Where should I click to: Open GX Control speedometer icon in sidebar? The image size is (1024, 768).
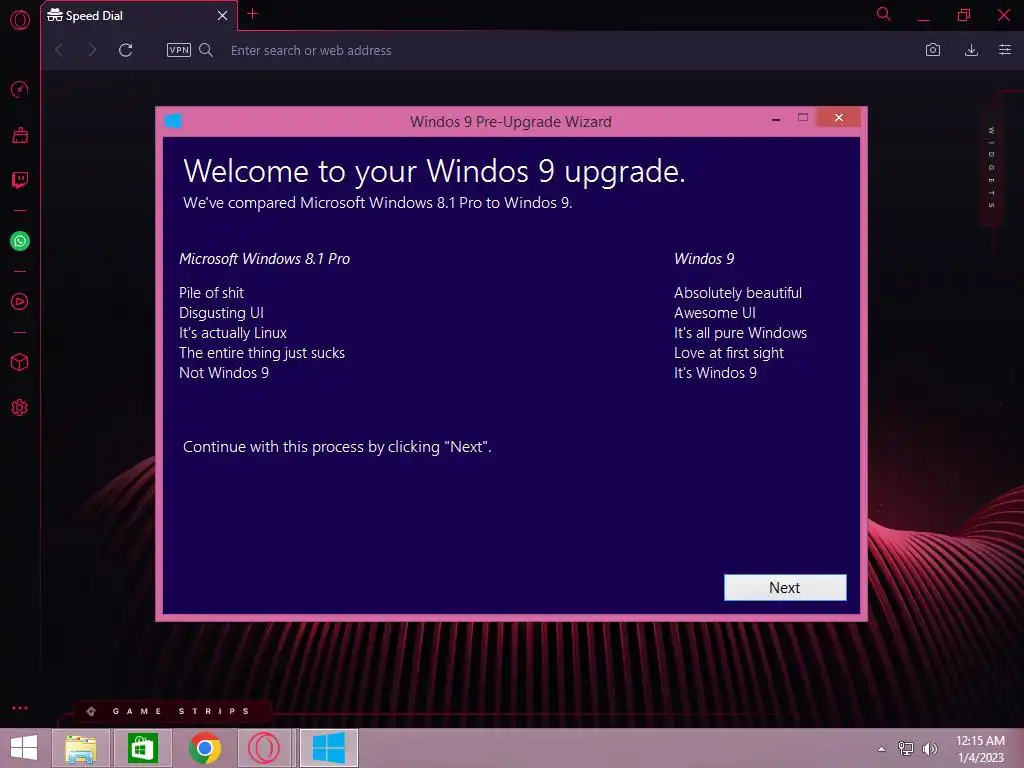point(20,89)
